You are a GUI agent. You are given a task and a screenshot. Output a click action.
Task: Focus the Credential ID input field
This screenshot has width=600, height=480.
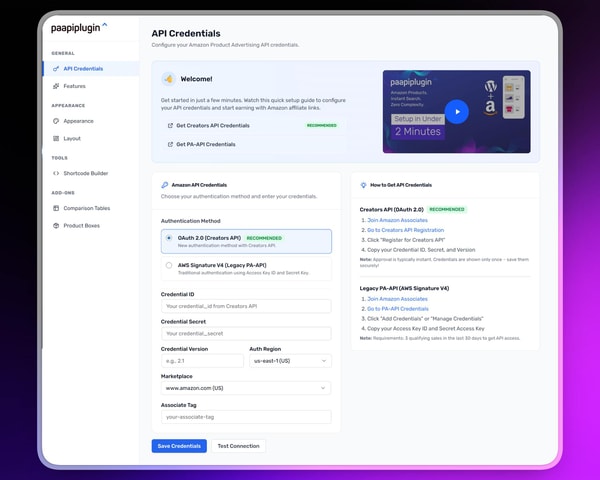[246, 306]
